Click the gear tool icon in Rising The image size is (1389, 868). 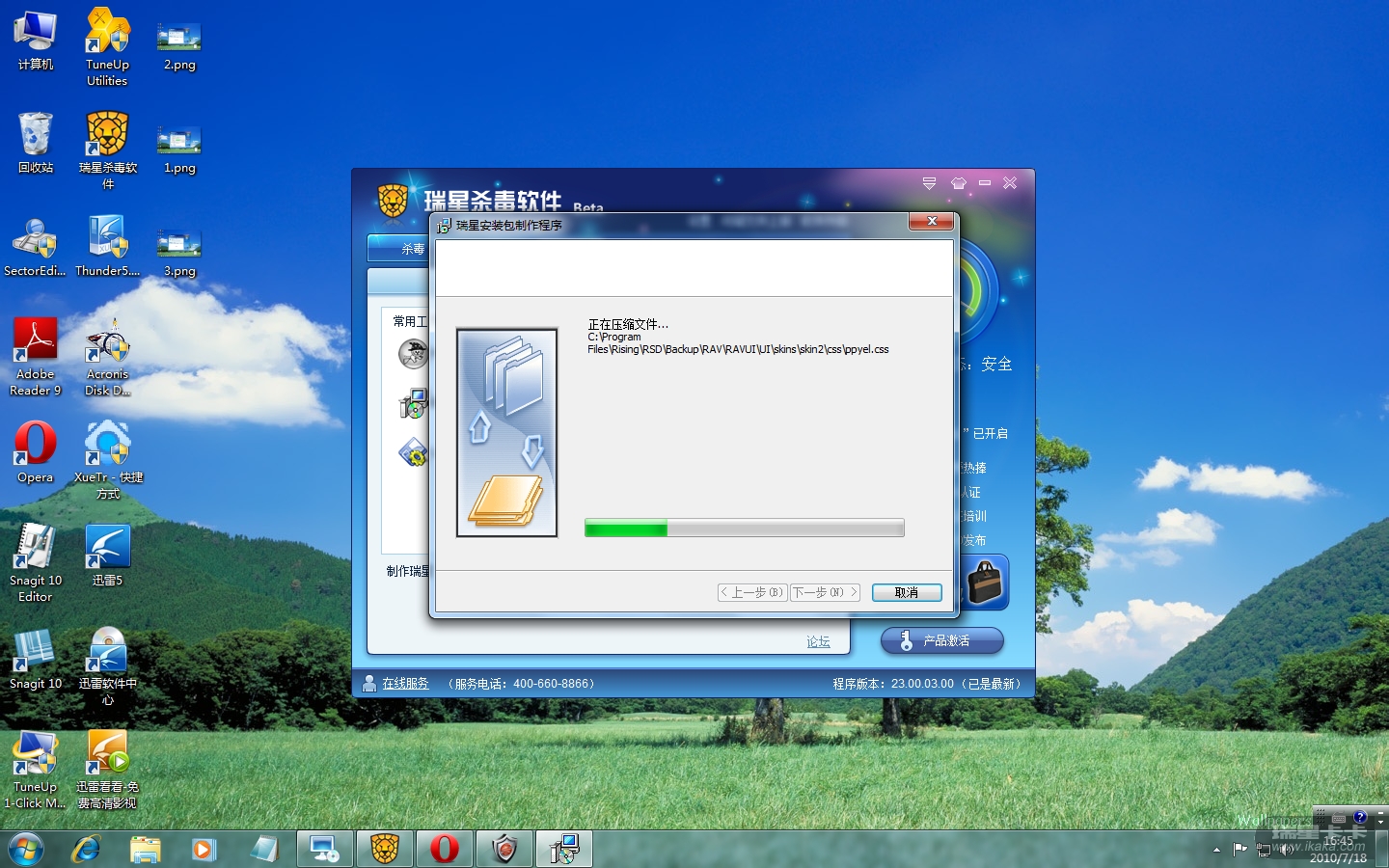click(413, 451)
